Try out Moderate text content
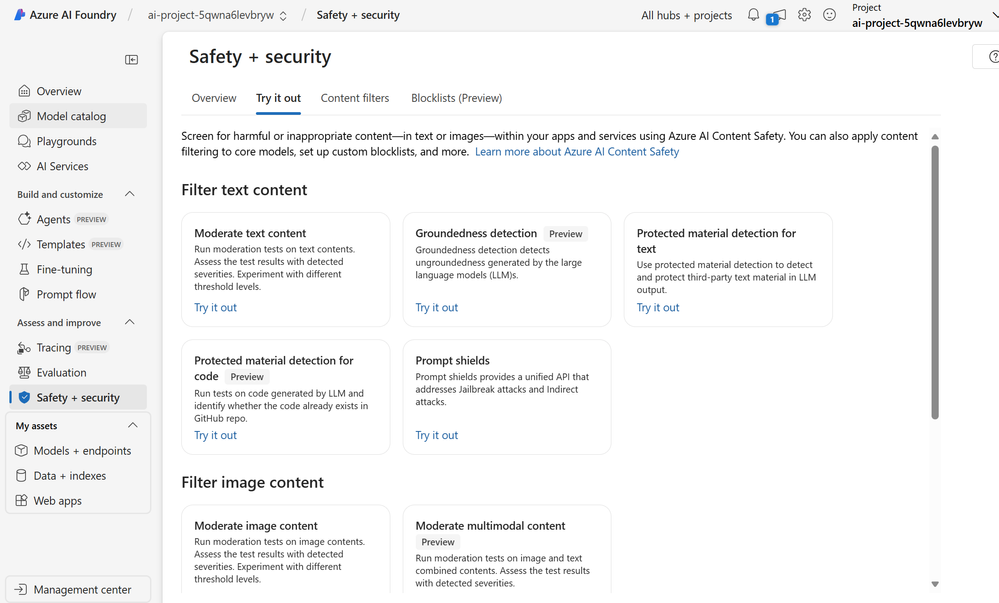The width and height of the screenshot is (999, 603). (x=215, y=307)
